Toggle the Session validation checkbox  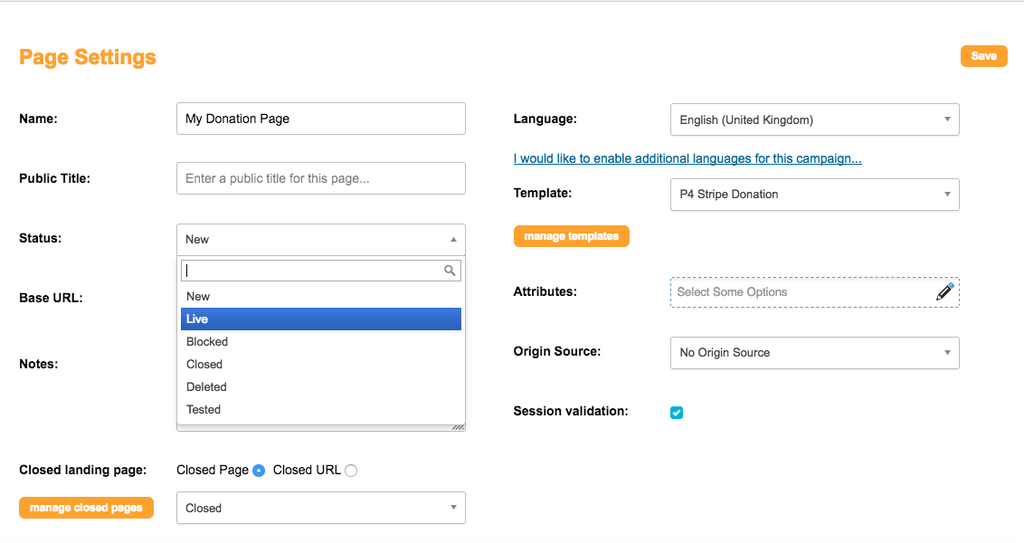pyautogui.click(x=677, y=412)
